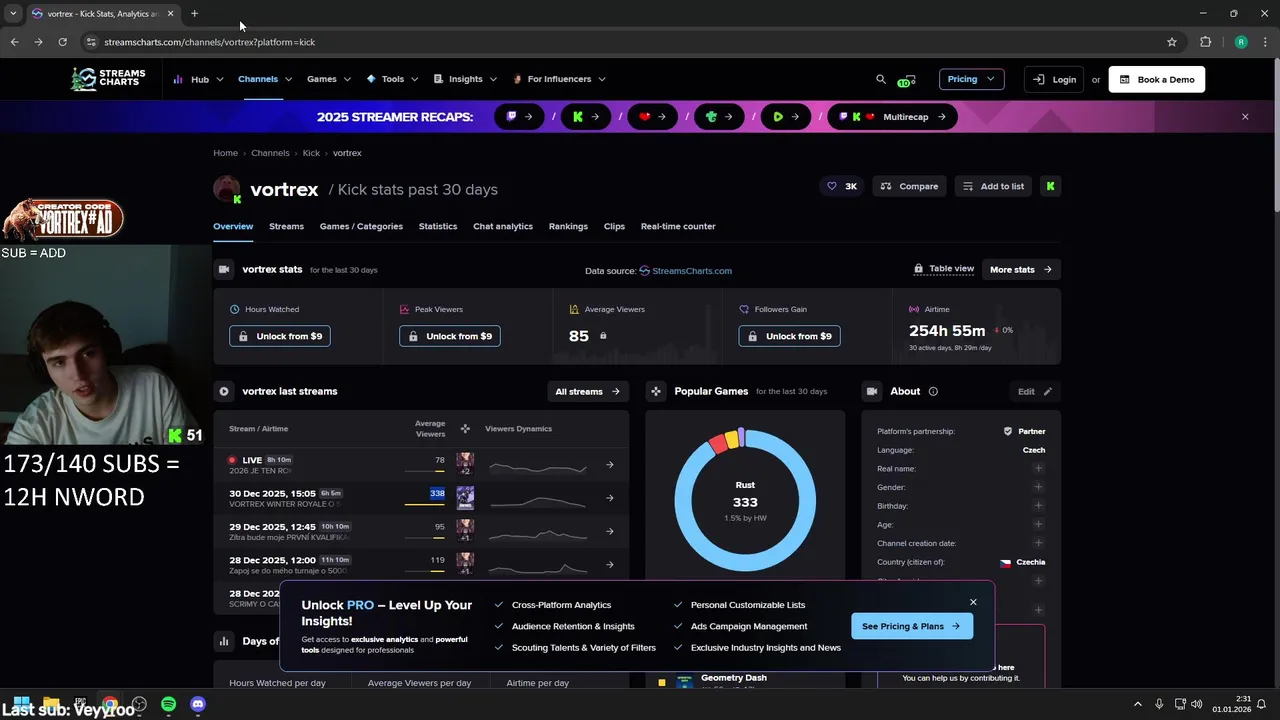The image size is (1280, 720).
Task: Open the Twitch streamer recap
Action: (x=519, y=117)
